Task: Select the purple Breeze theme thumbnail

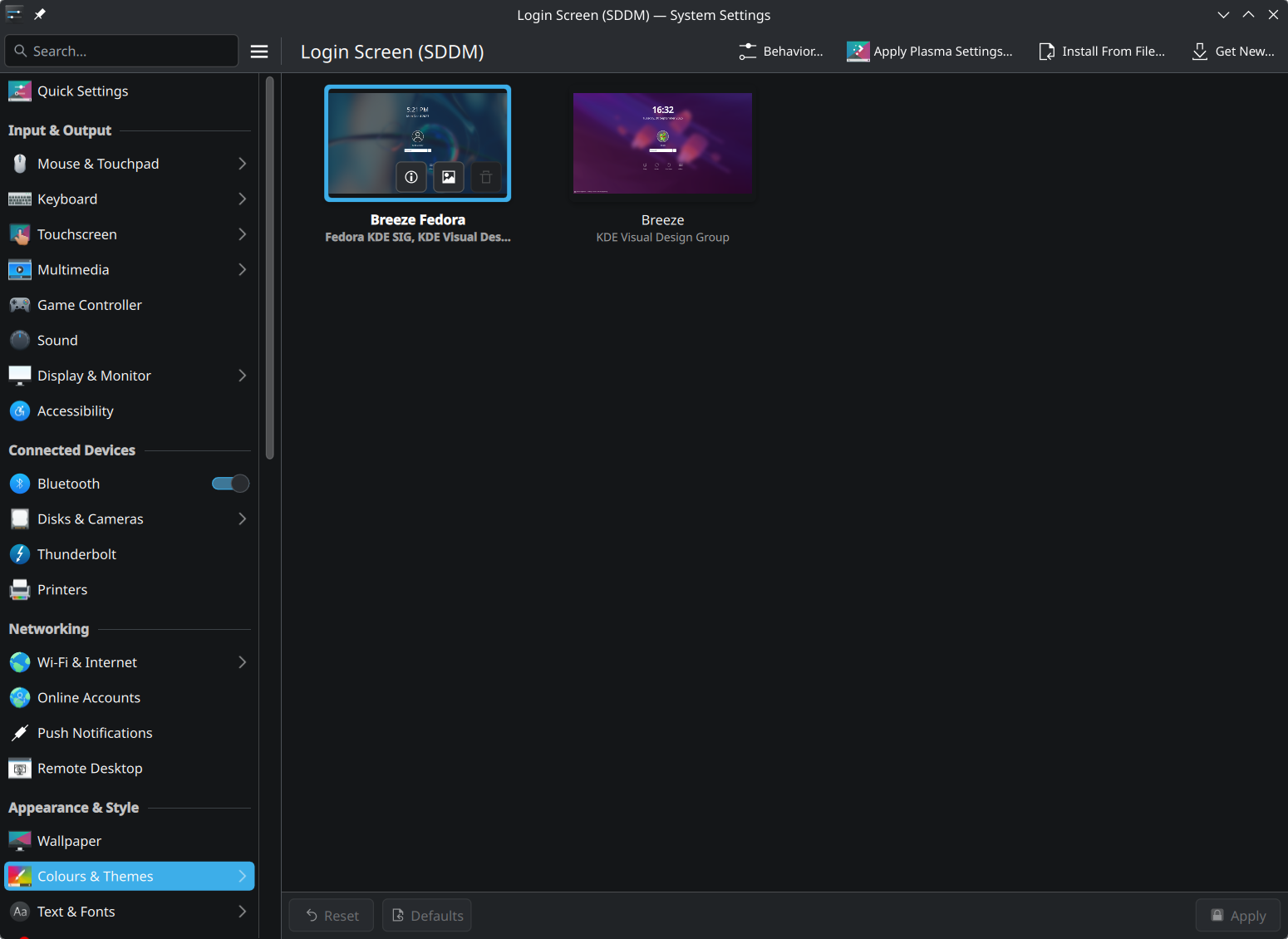Action: [663, 143]
